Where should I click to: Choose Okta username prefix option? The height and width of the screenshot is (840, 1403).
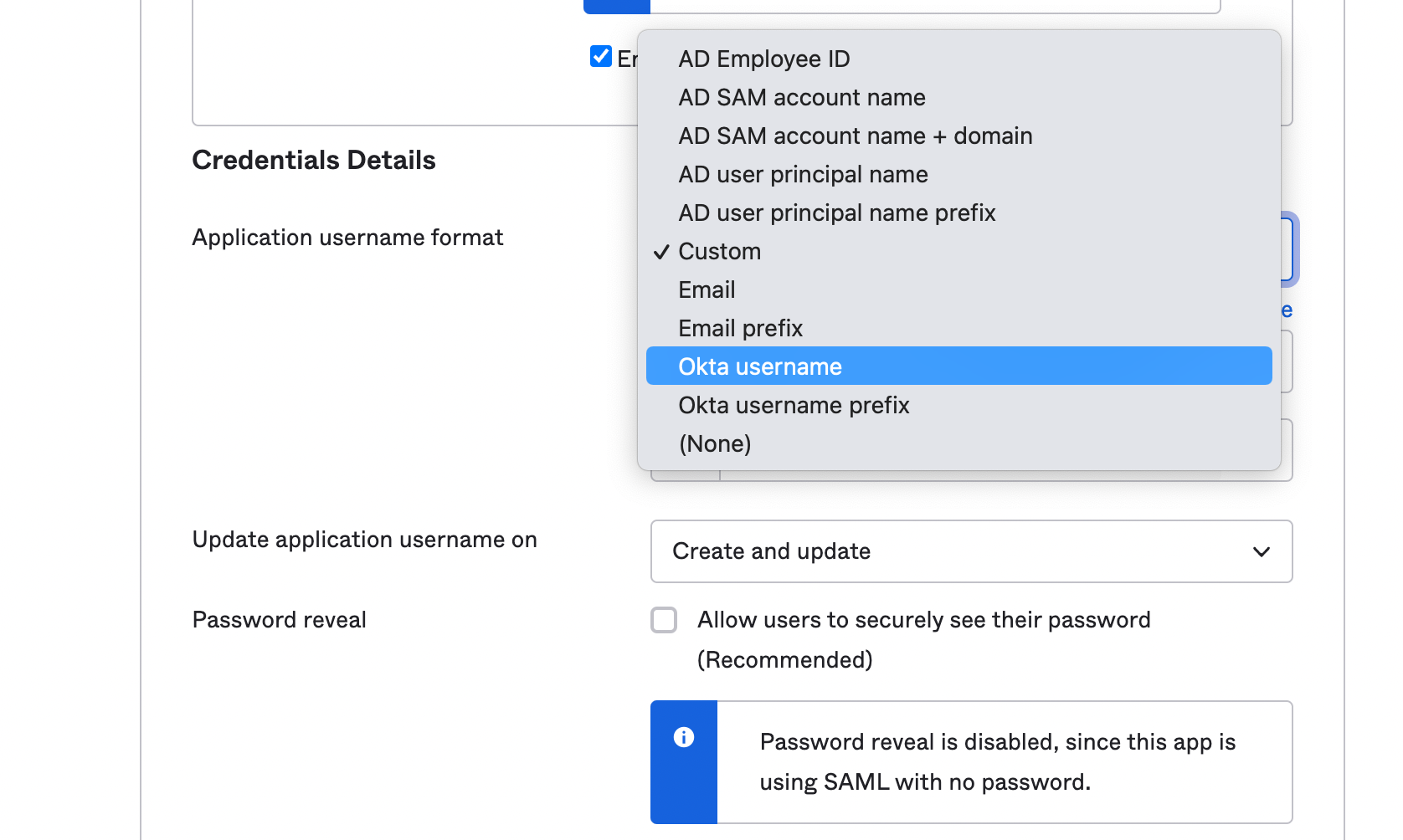tap(793, 406)
